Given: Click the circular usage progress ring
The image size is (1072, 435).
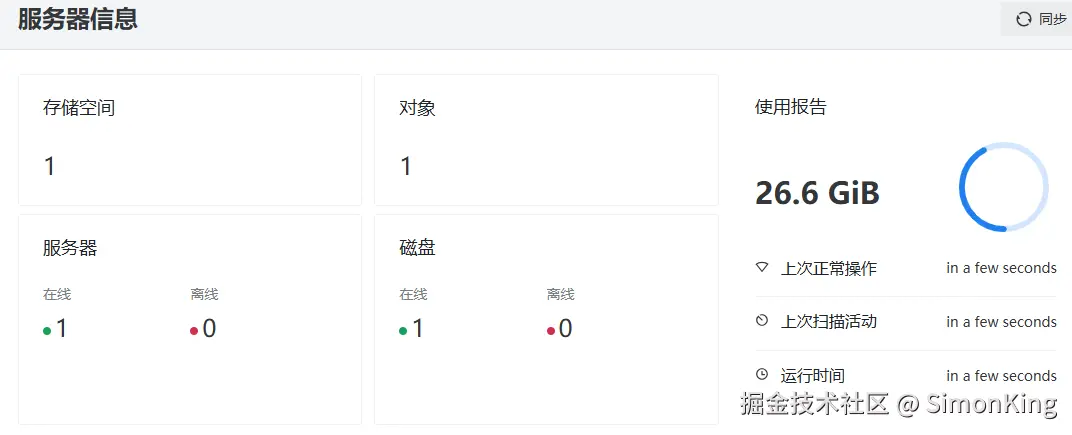Looking at the screenshot, I should coord(1003,188).
